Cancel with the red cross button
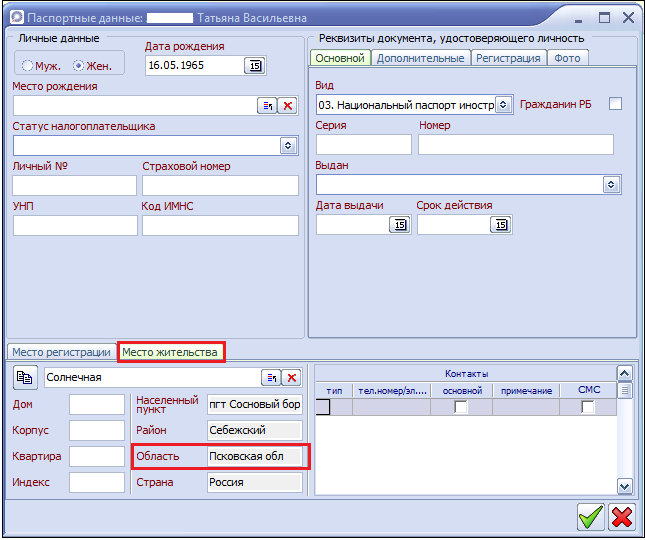The height and width of the screenshot is (540, 645). pos(622,516)
